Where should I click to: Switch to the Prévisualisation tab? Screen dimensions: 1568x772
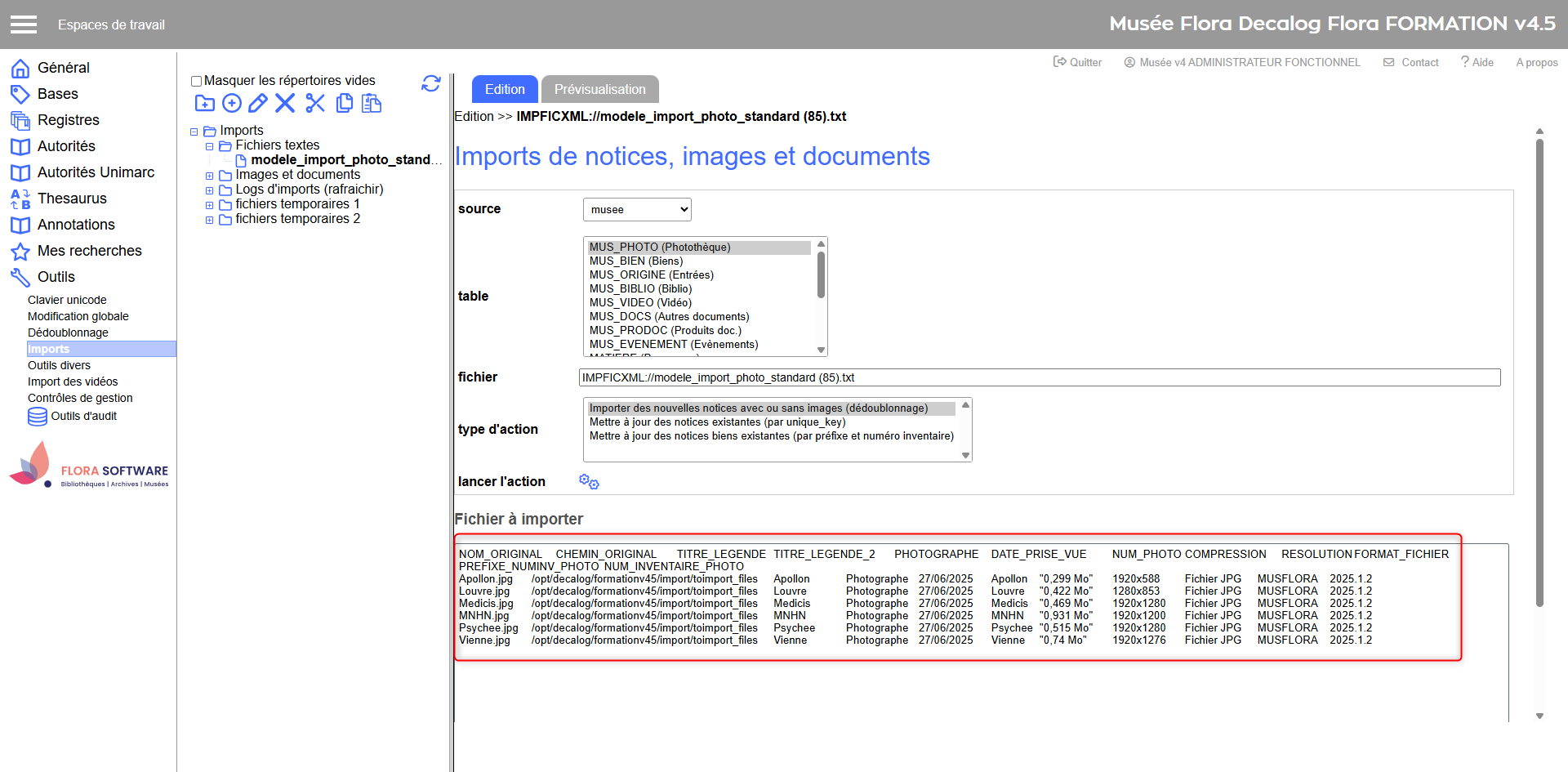[x=599, y=90]
